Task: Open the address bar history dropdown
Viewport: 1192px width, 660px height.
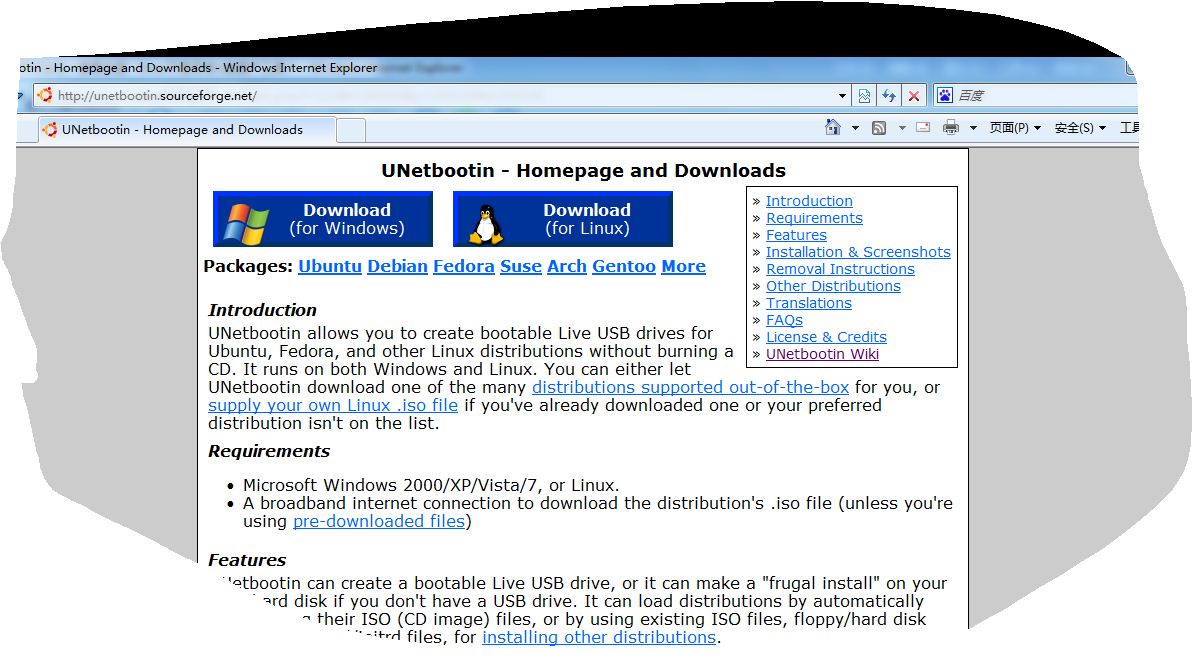Action: tap(842, 96)
